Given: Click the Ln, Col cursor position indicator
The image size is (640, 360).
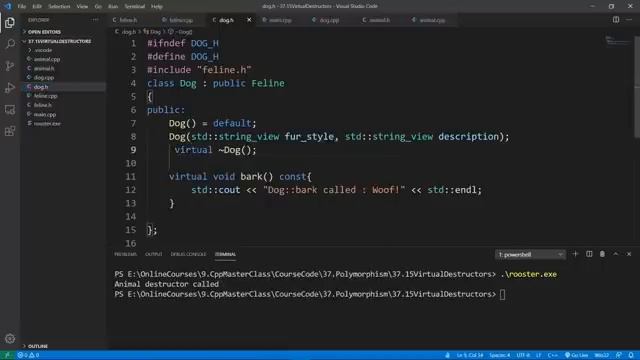Looking at the screenshot, I should point(470,355).
